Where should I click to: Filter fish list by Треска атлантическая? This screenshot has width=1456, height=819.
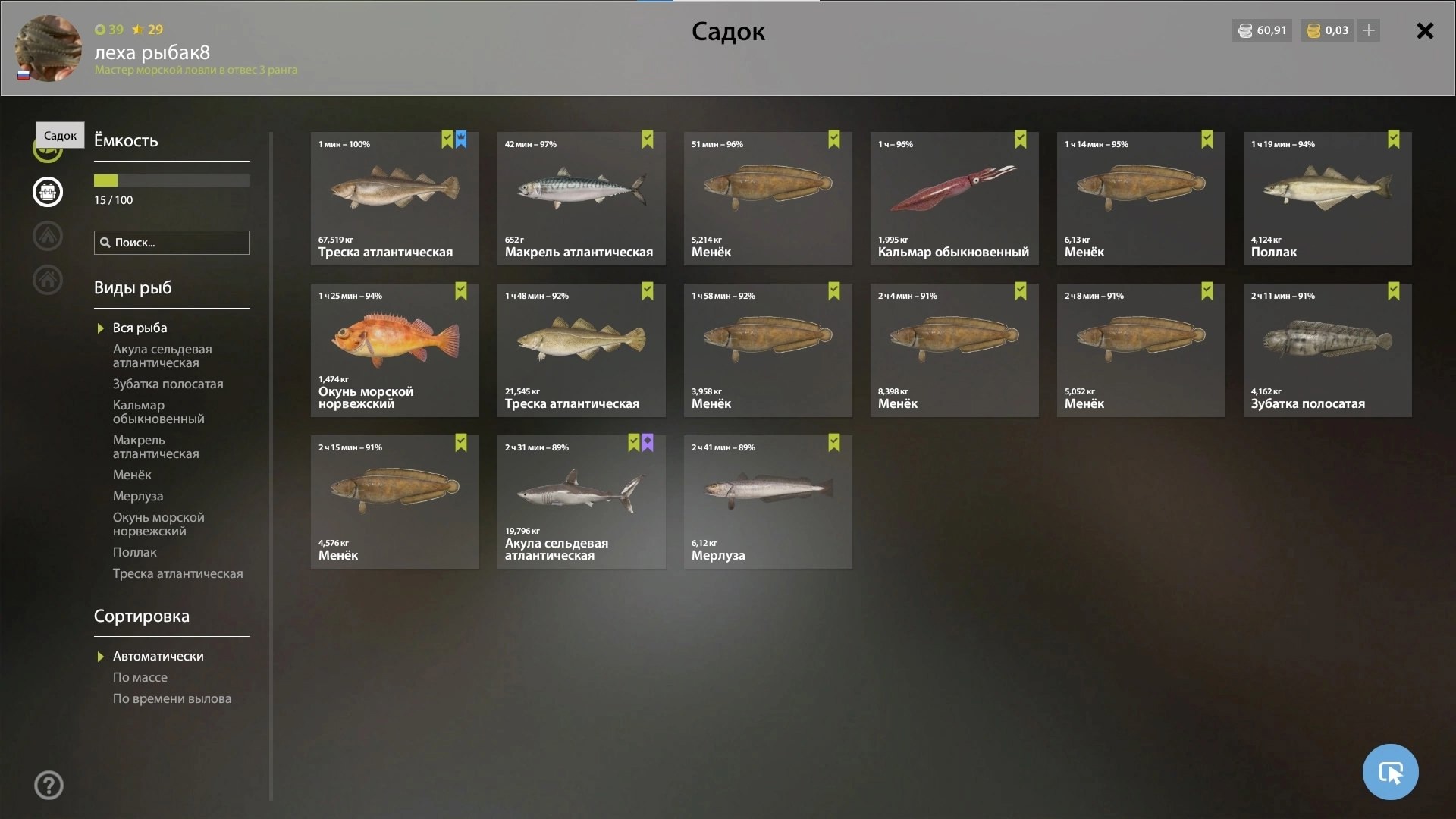click(178, 573)
